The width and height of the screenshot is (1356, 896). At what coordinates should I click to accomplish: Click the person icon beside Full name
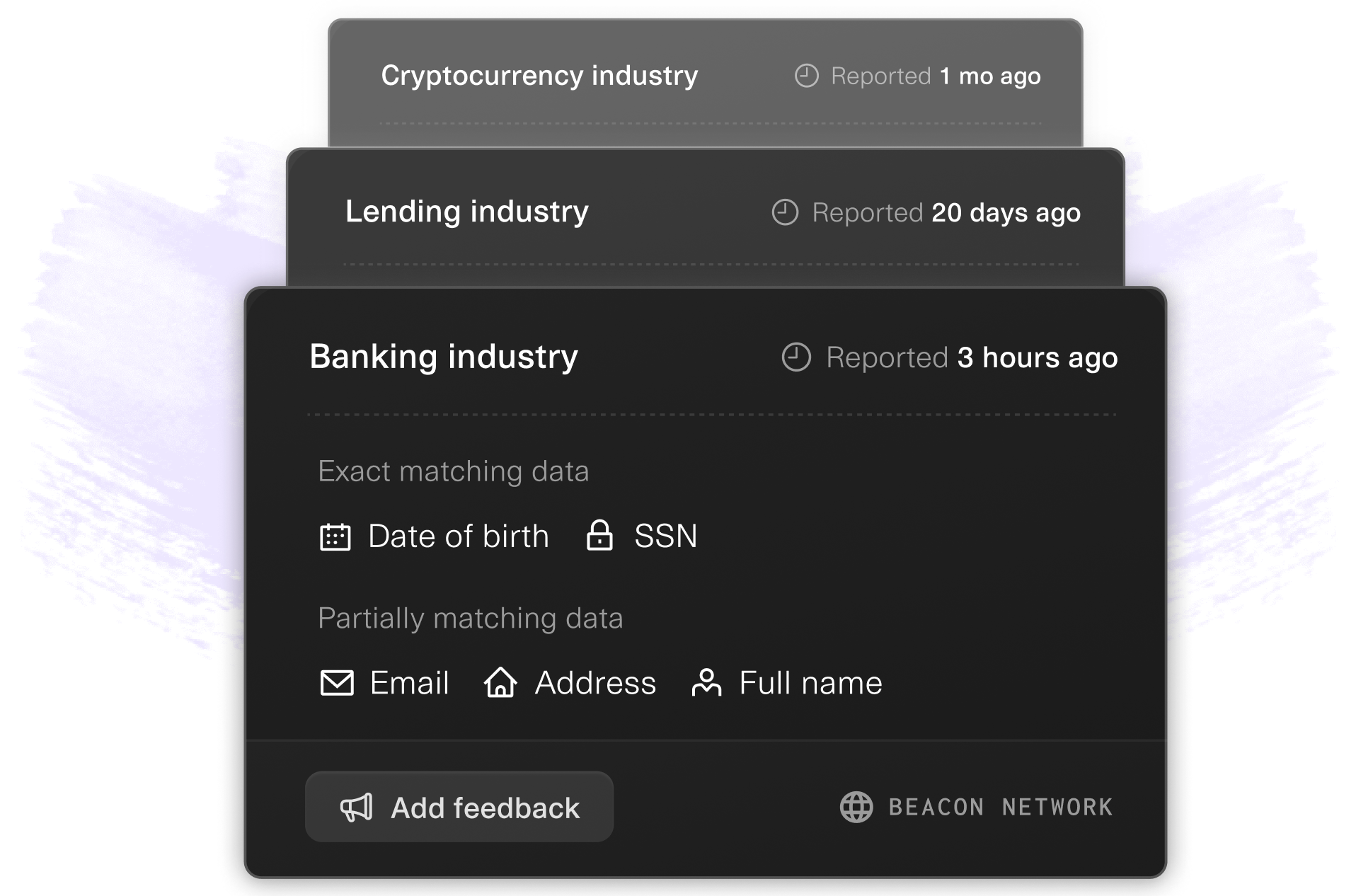click(x=706, y=683)
